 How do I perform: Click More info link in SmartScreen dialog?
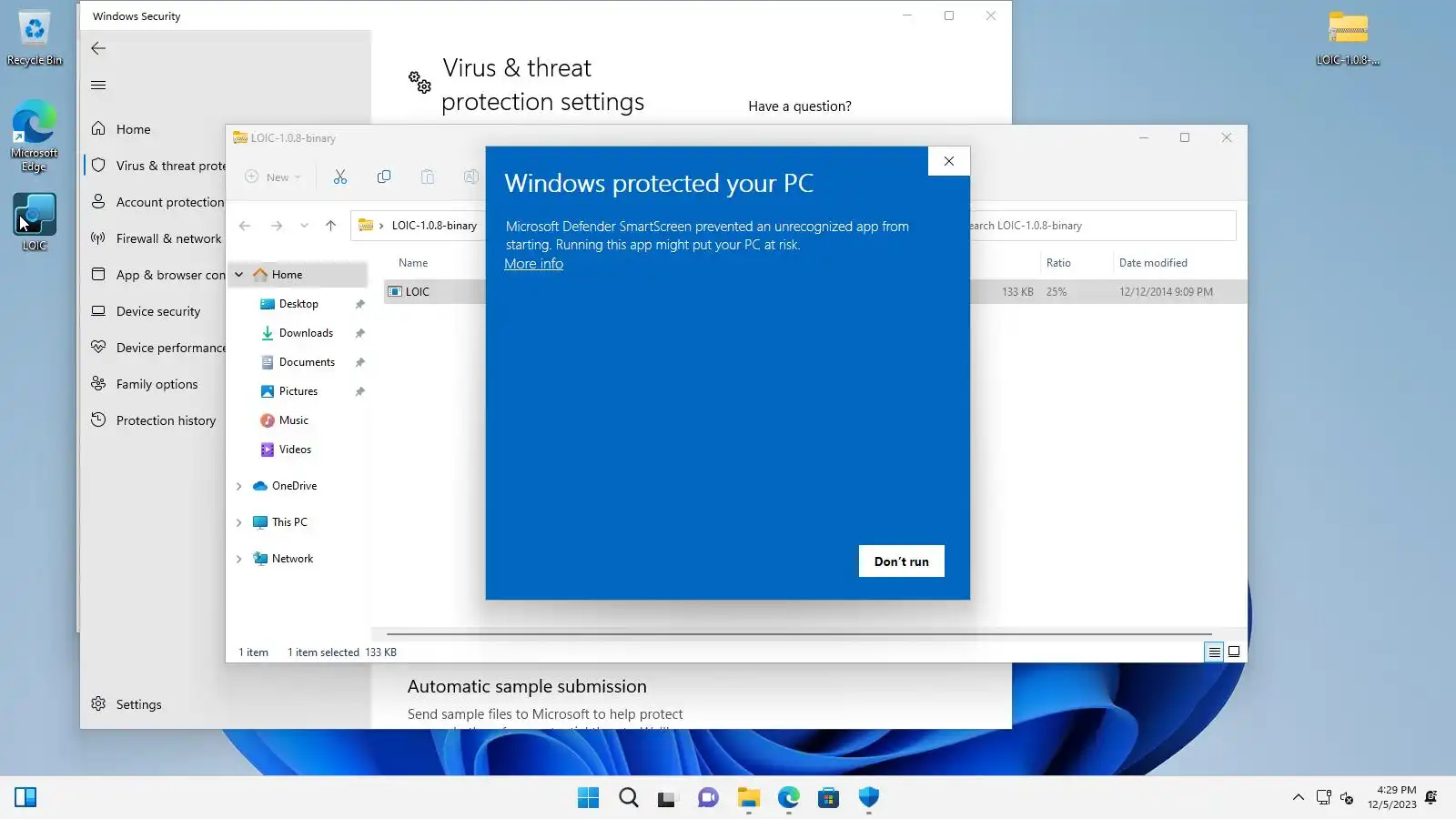(534, 264)
